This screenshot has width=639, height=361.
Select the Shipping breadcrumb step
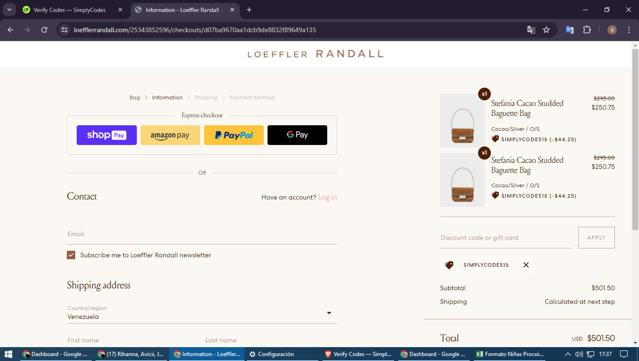(206, 98)
